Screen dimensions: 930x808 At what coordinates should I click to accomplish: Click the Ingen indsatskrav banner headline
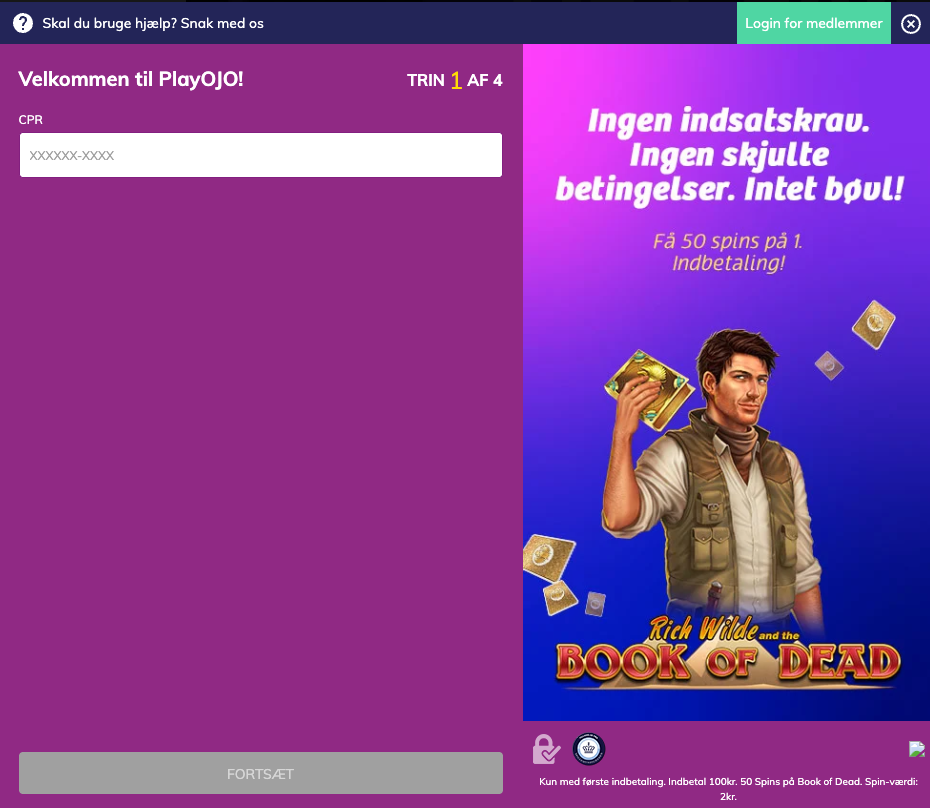pos(726,153)
